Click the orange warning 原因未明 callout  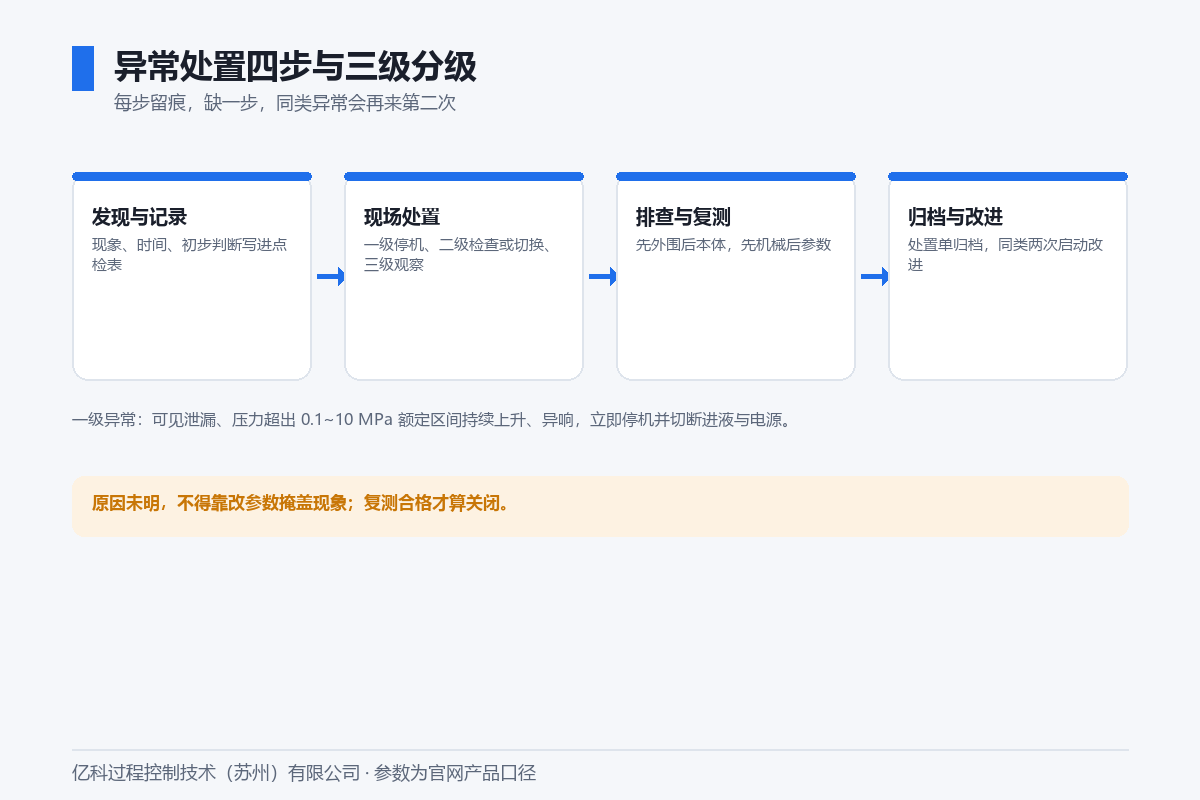pyautogui.click(x=600, y=506)
